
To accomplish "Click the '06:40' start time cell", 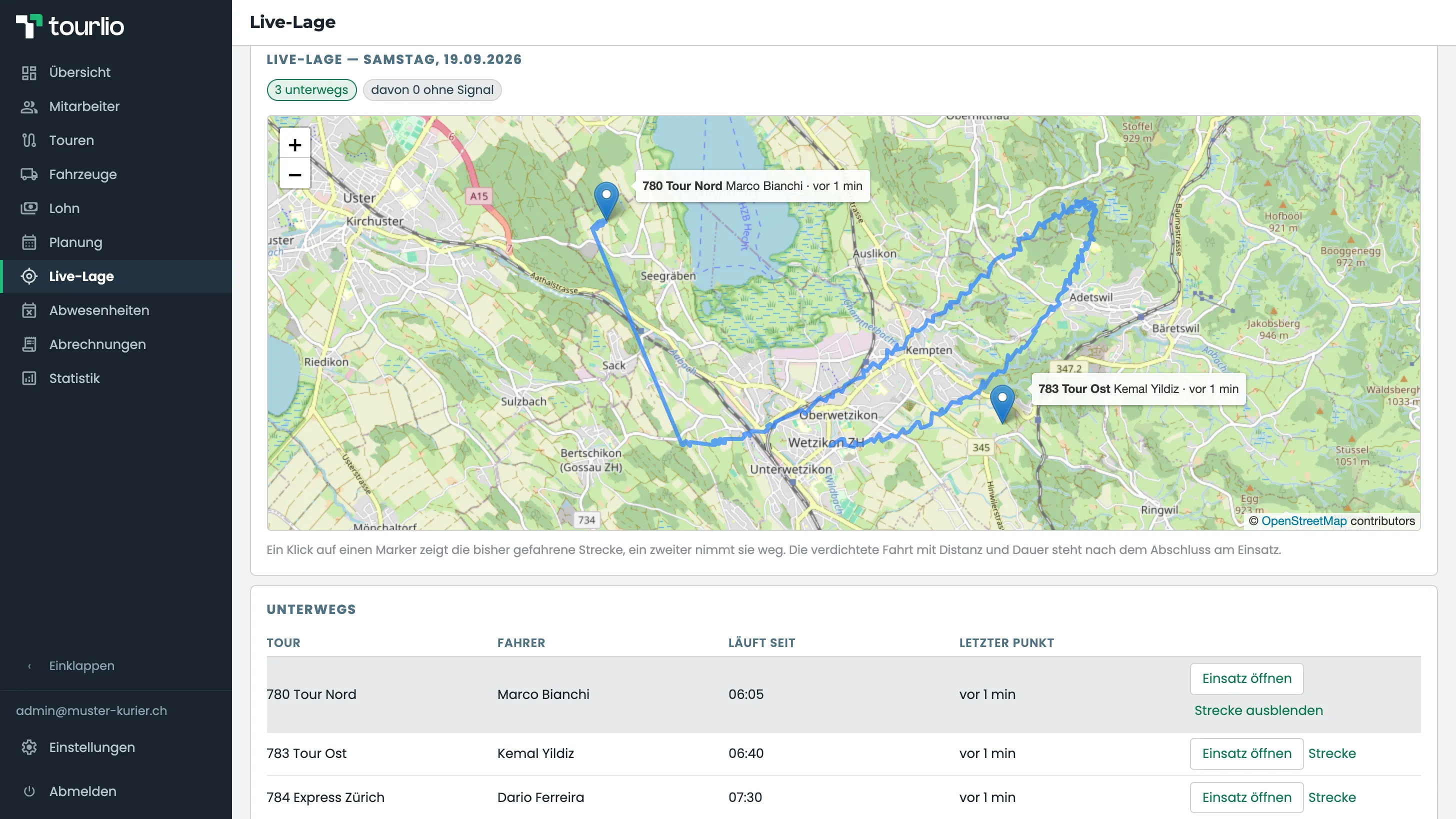I will pos(745,753).
